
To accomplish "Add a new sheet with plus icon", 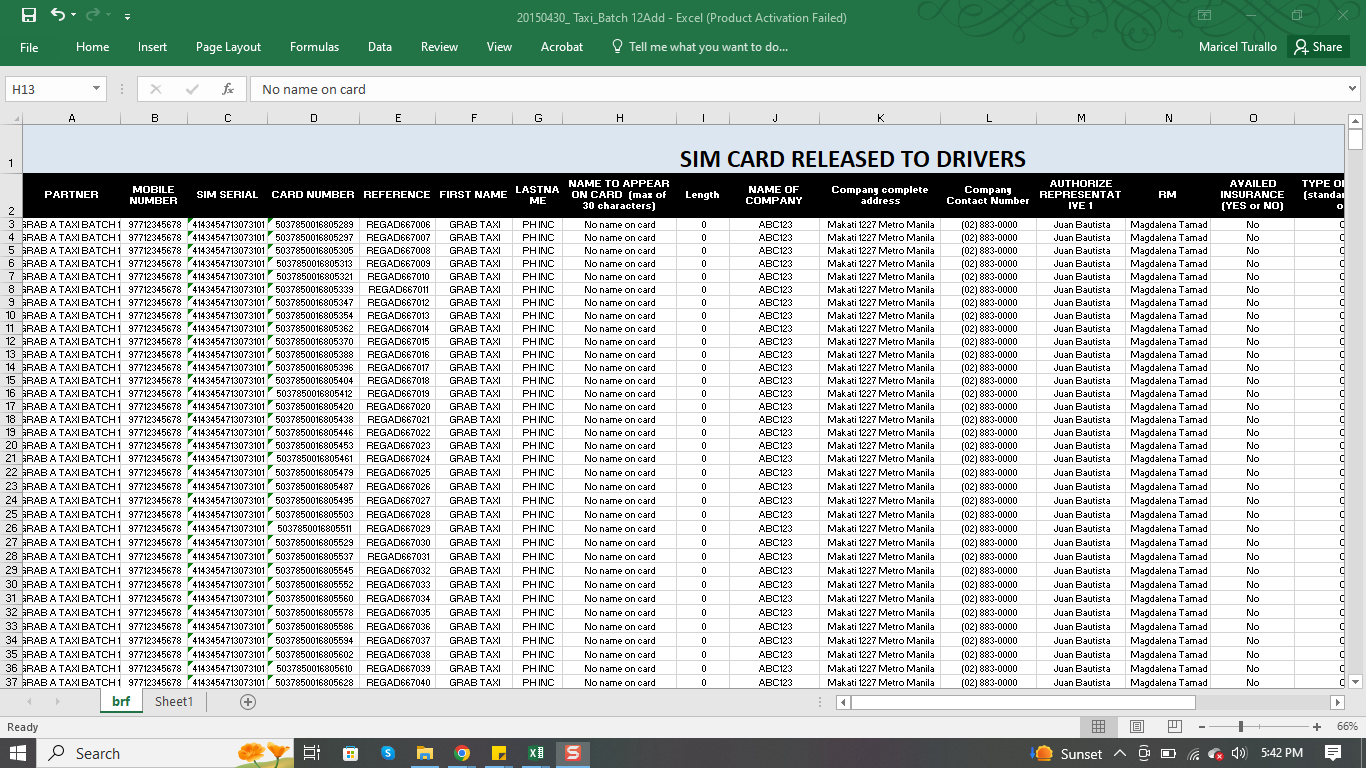I will (248, 702).
